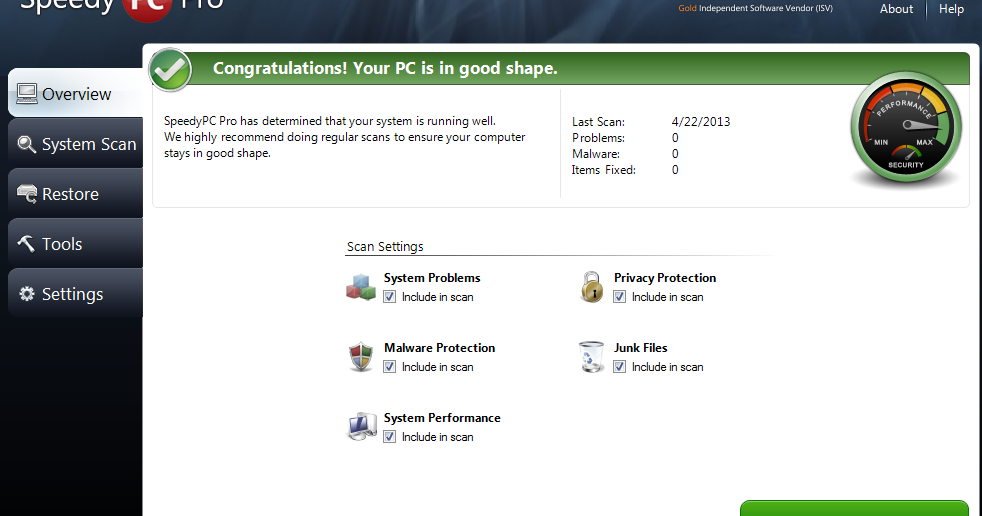This screenshot has height=516, width=982.
Task: Uncheck Privacy Protection include in scan
Action: 619,297
